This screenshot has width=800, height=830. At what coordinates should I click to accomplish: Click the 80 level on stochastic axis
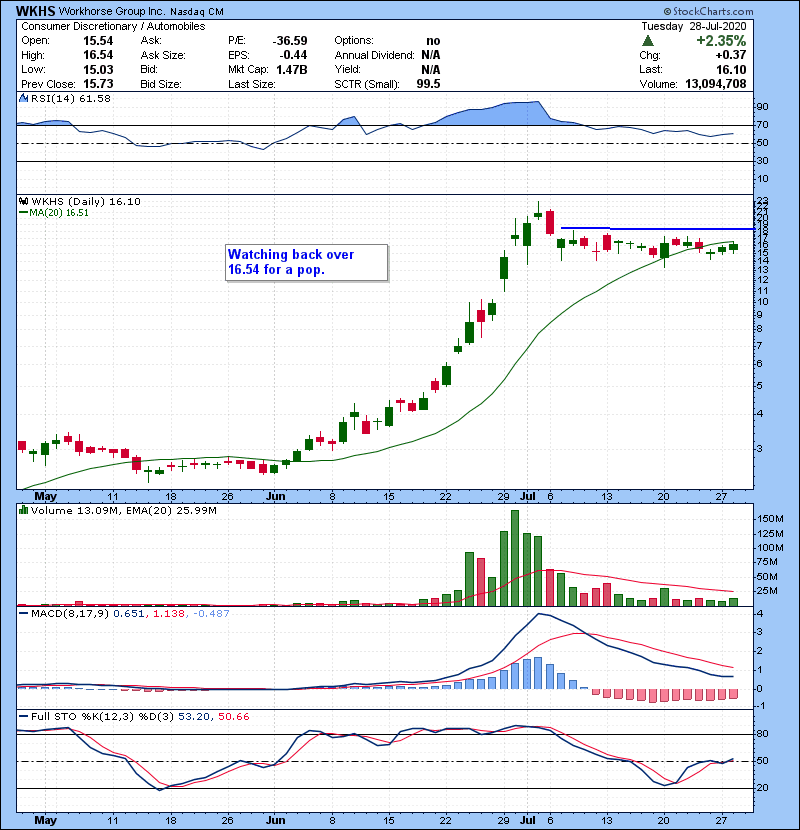[x=763, y=734]
